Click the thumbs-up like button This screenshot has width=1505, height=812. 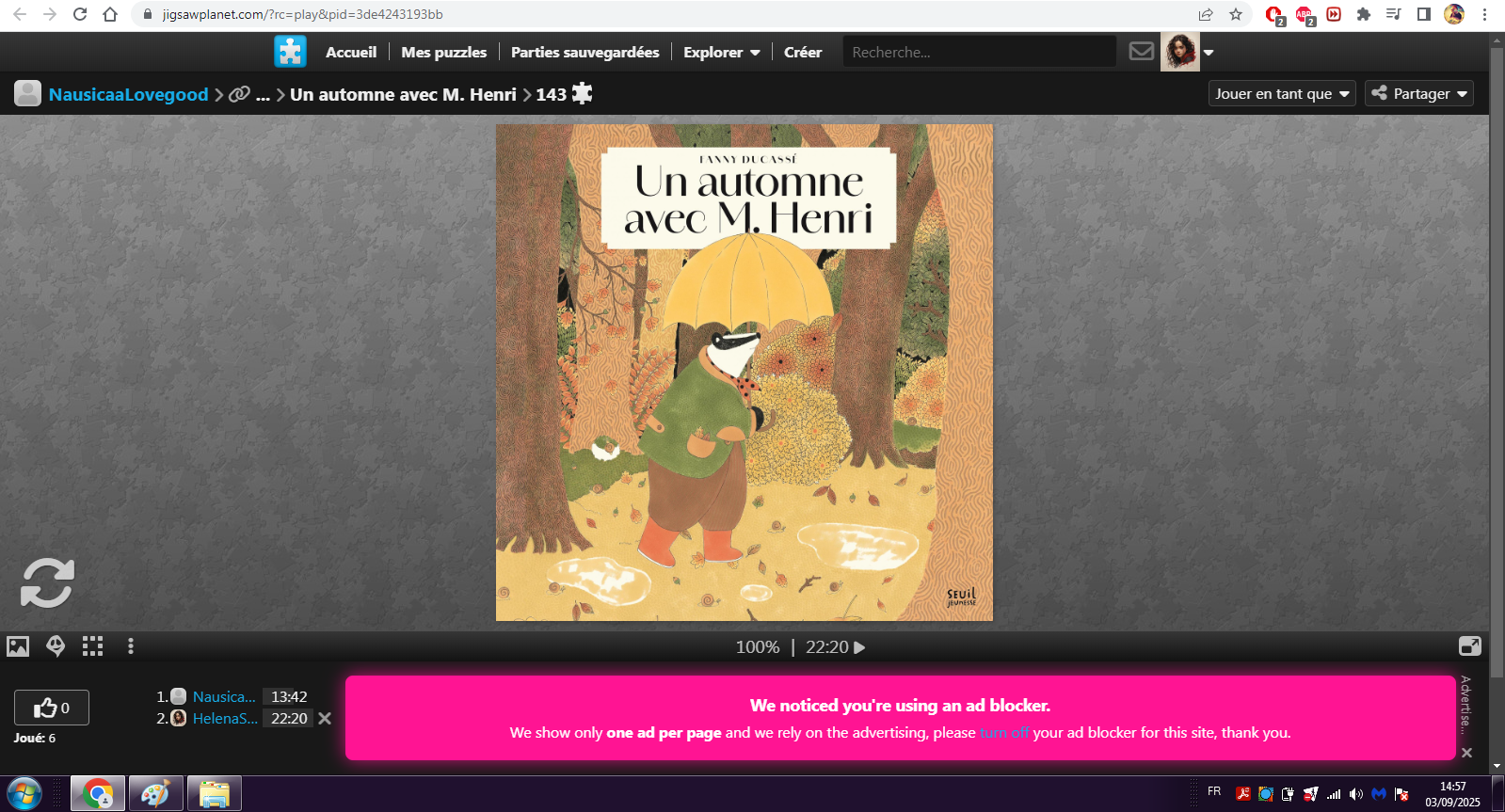click(52, 708)
